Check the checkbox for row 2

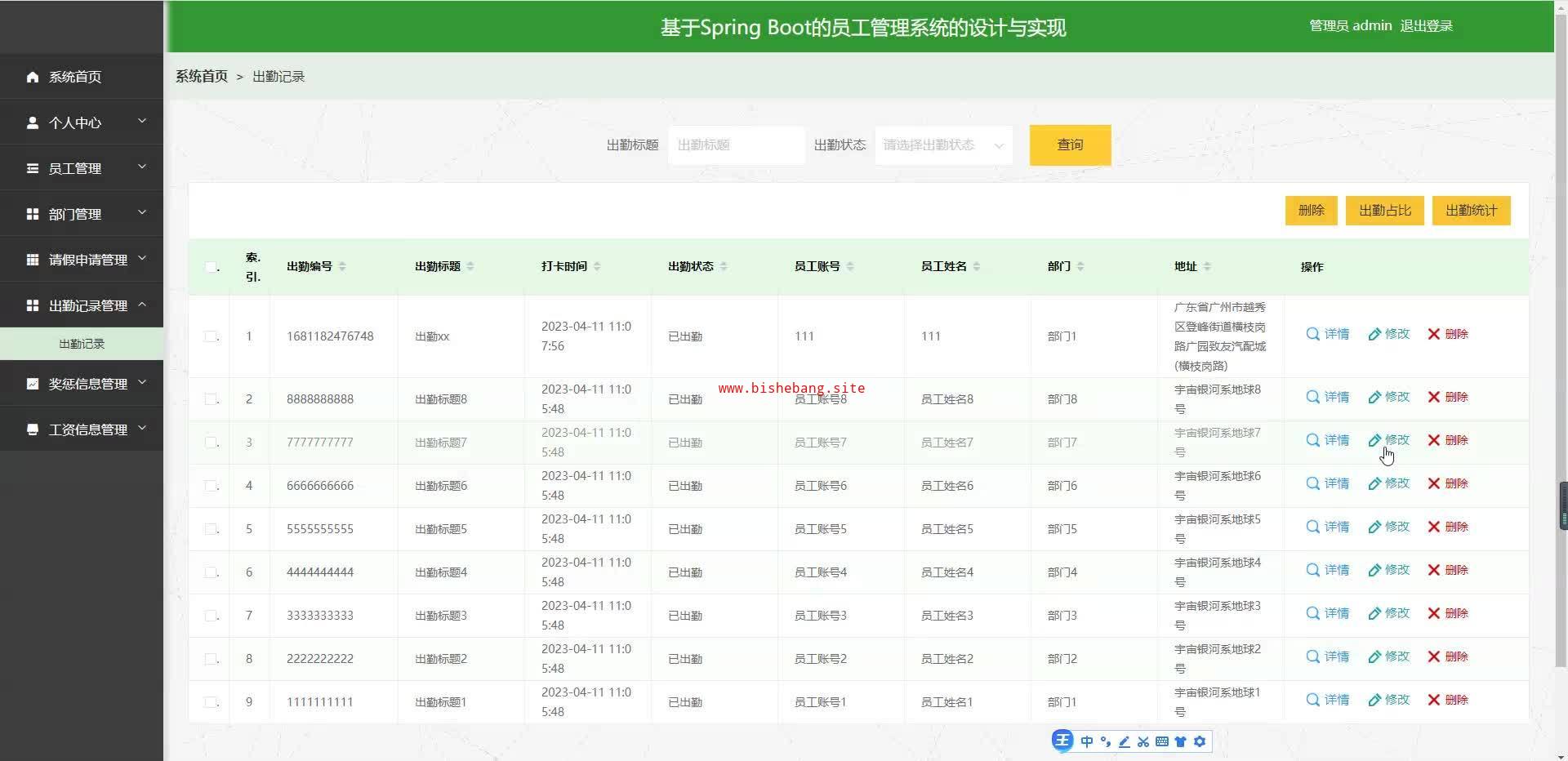click(x=211, y=399)
